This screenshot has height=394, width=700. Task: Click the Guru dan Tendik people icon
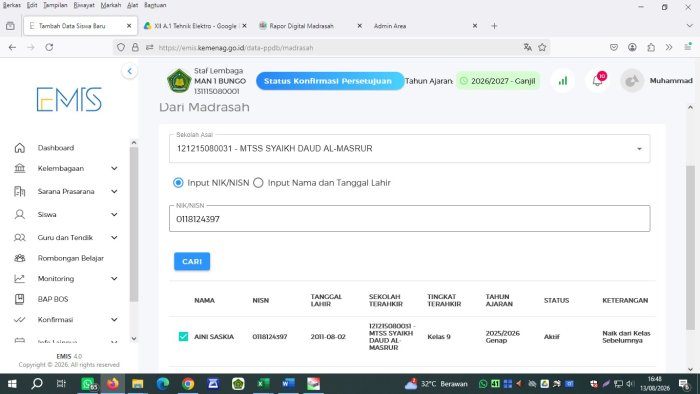tap(20, 237)
